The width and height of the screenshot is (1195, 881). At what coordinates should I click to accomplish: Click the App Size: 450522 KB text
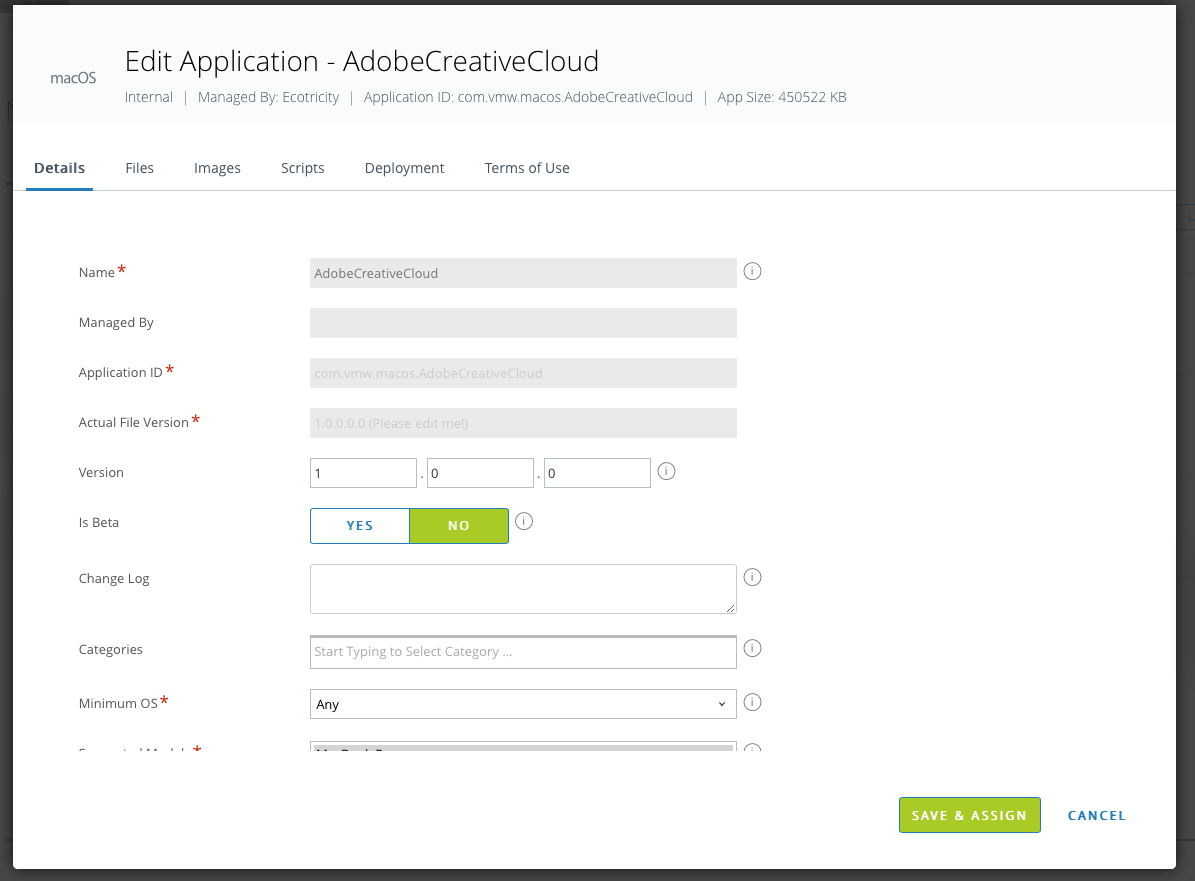pos(782,97)
